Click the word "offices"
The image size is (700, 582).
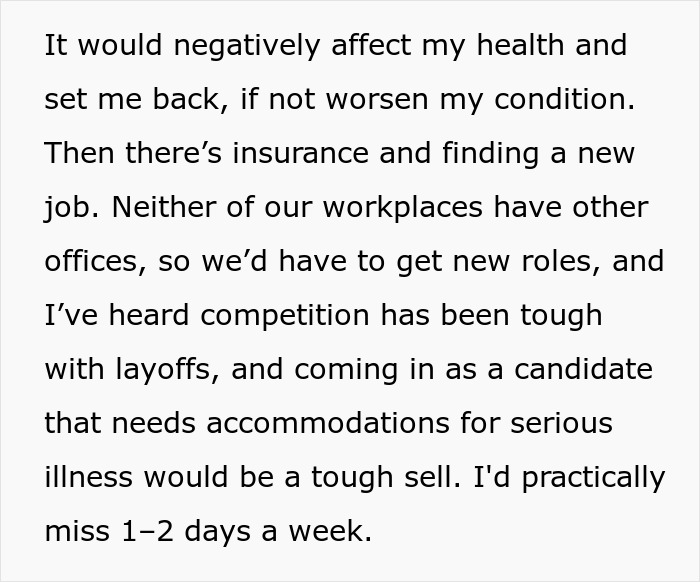88,262
